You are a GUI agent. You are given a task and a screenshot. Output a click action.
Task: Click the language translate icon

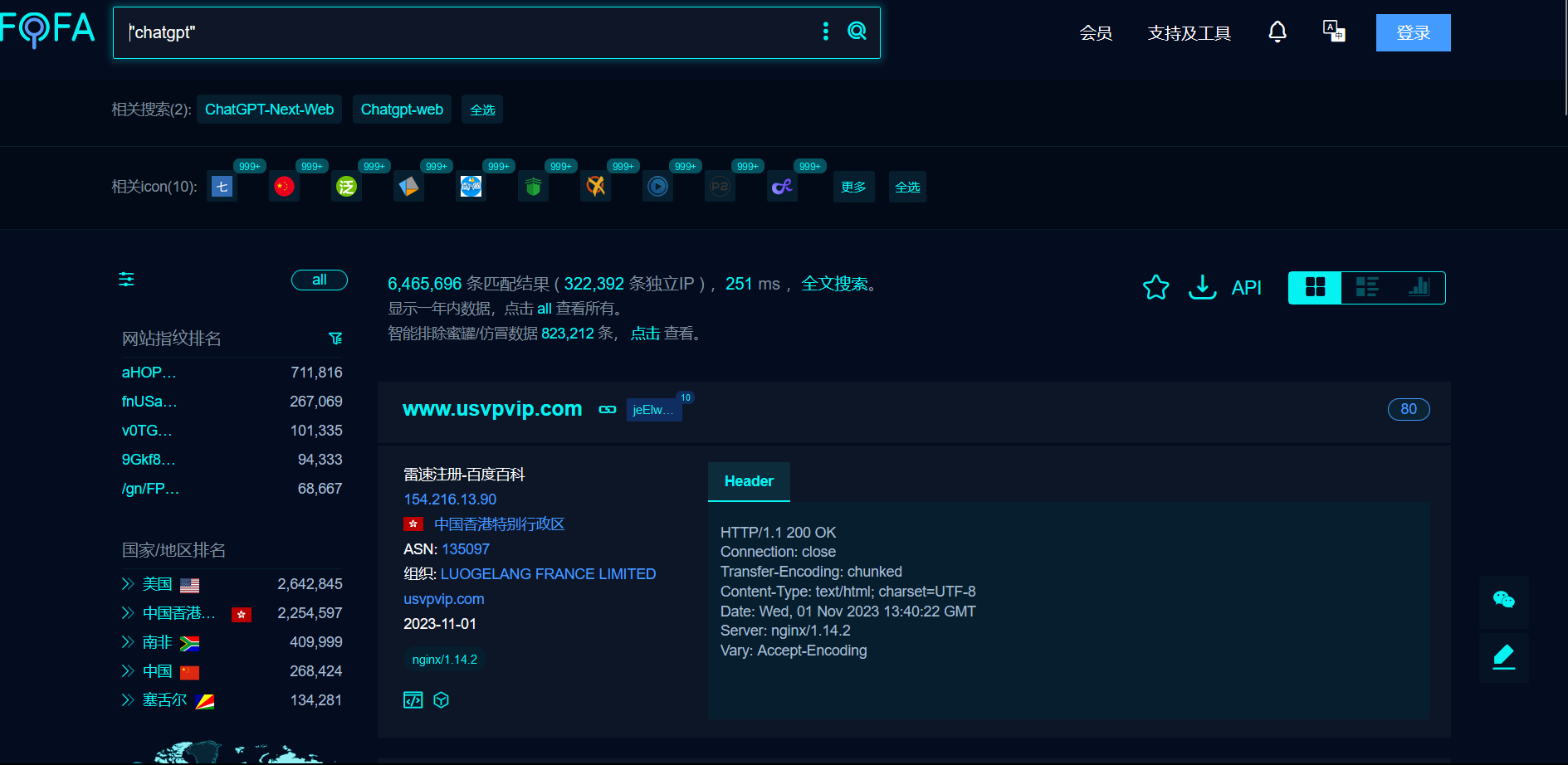(x=1334, y=32)
